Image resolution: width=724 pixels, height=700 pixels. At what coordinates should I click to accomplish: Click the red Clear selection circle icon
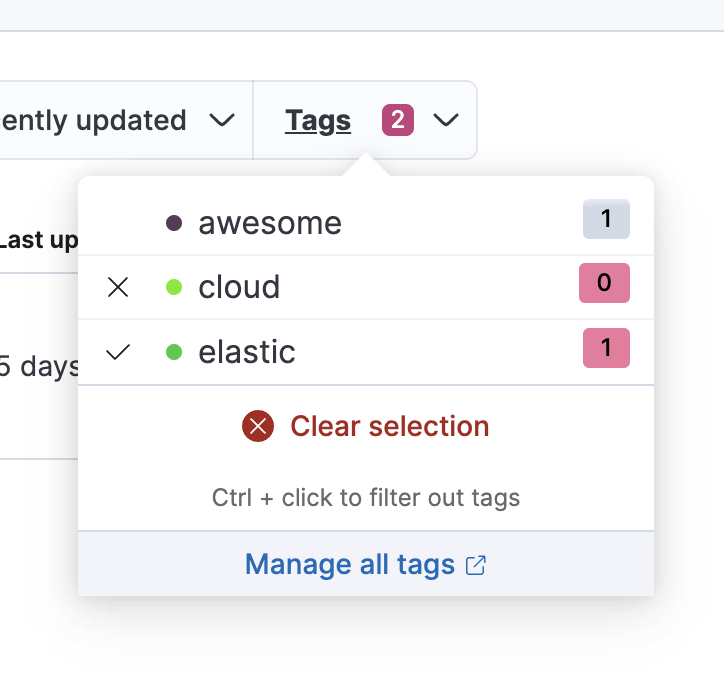click(x=258, y=427)
